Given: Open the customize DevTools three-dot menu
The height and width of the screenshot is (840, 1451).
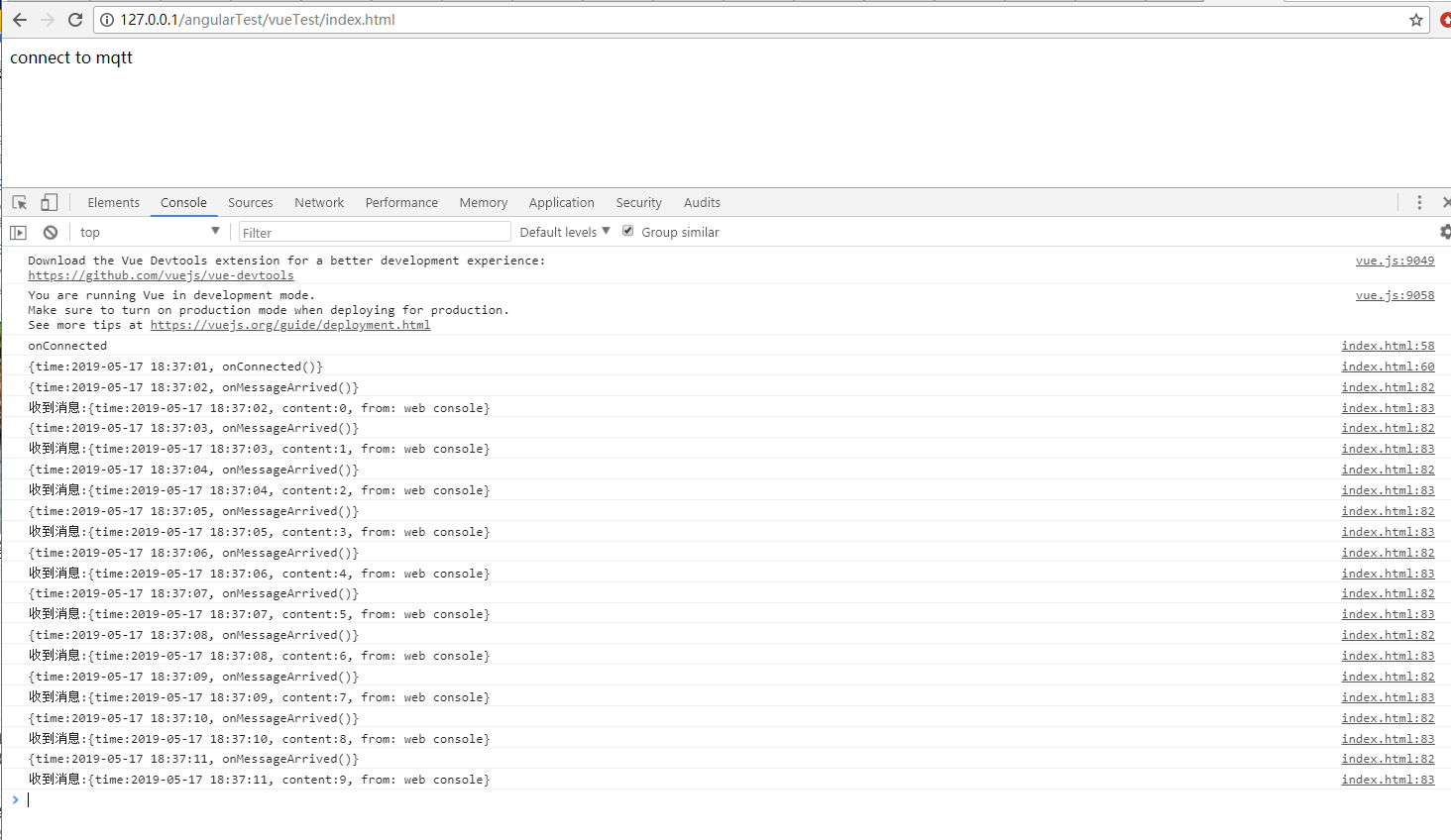Looking at the screenshot, I should click(x=1419, y=201).
